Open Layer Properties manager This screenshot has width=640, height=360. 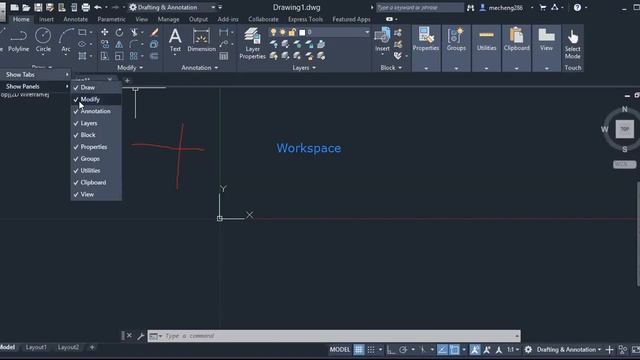[x=252, y=43]
